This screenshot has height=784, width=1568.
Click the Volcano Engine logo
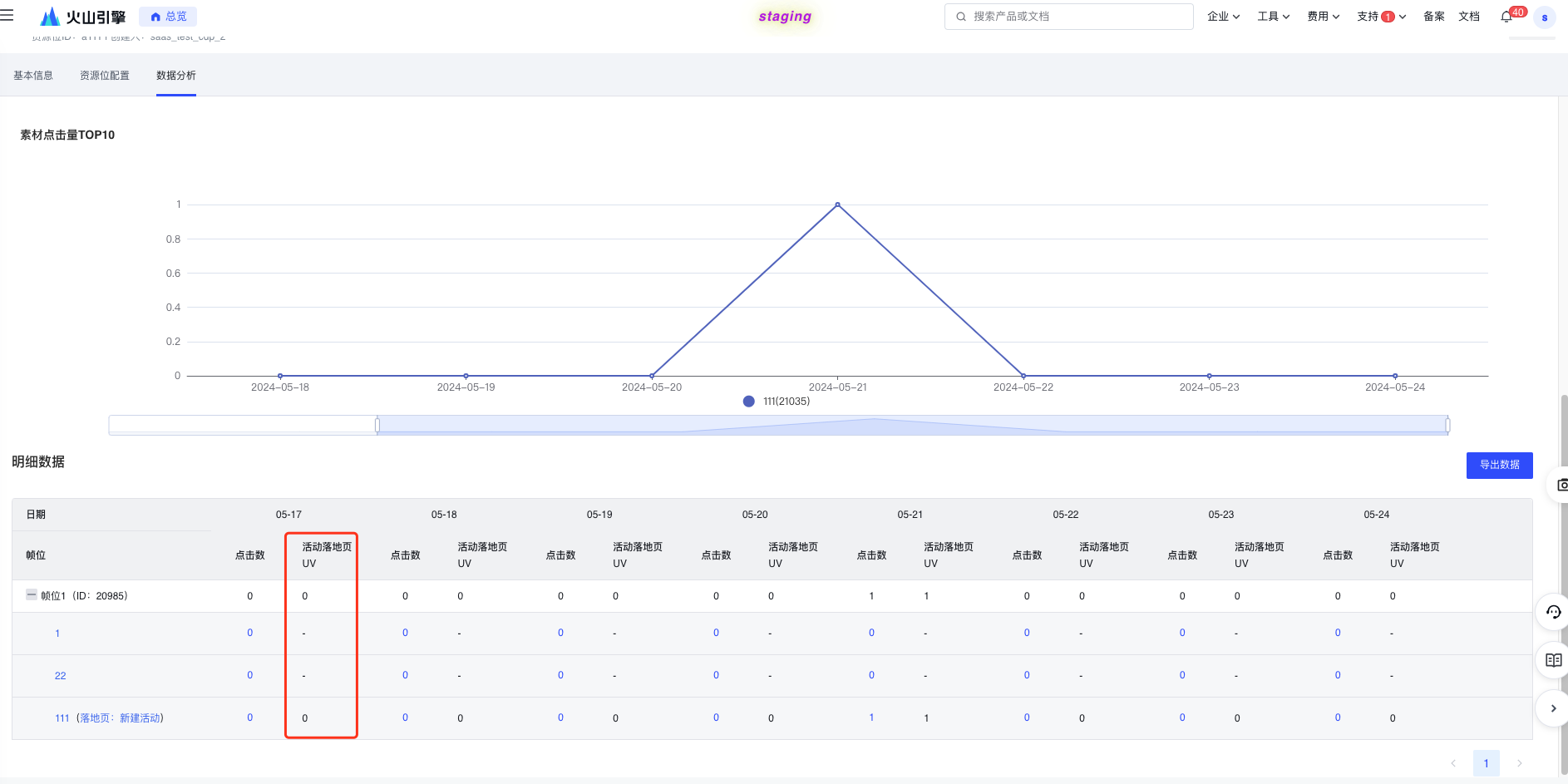coord(83,17)
